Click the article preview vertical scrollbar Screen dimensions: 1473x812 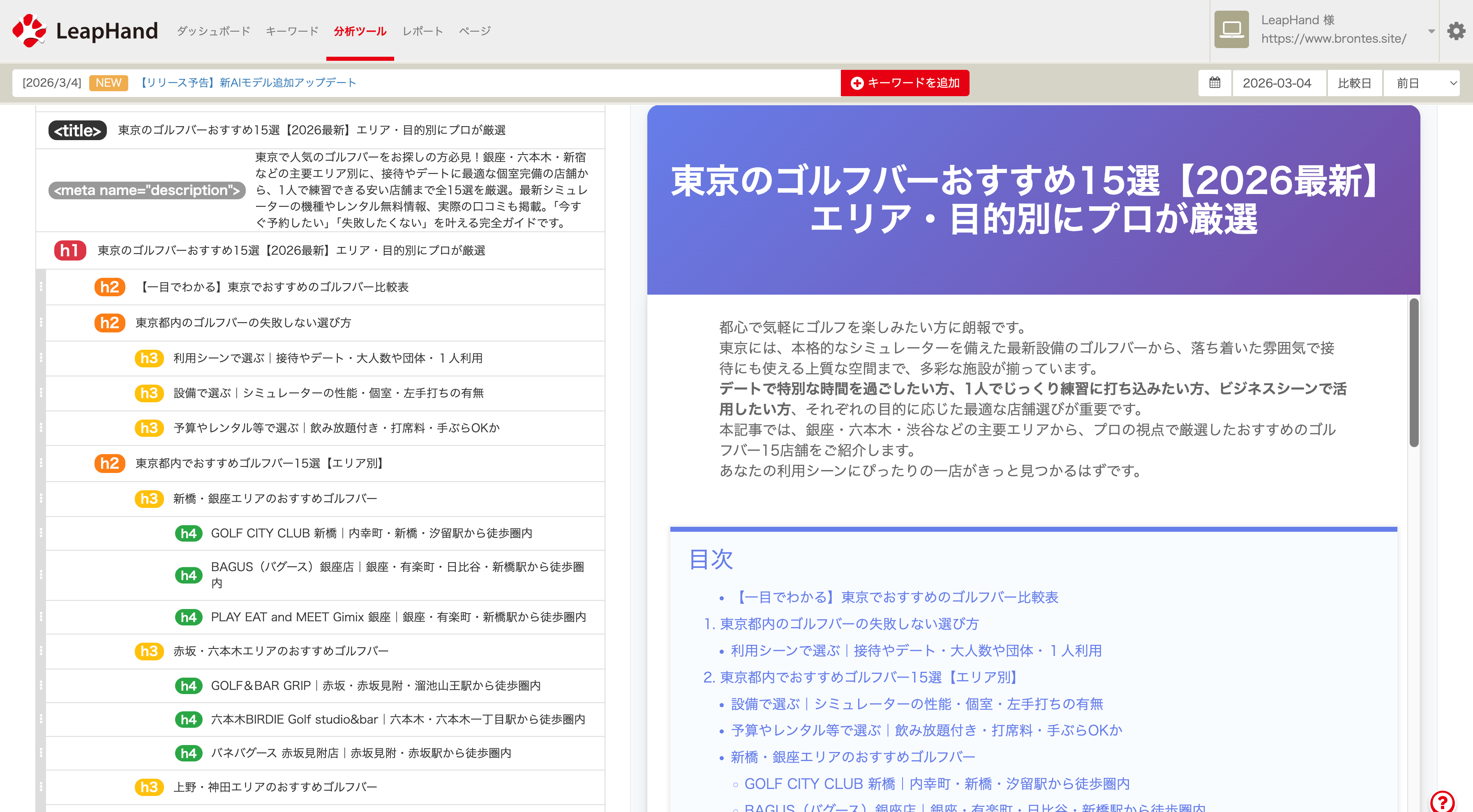(1413, 372)
